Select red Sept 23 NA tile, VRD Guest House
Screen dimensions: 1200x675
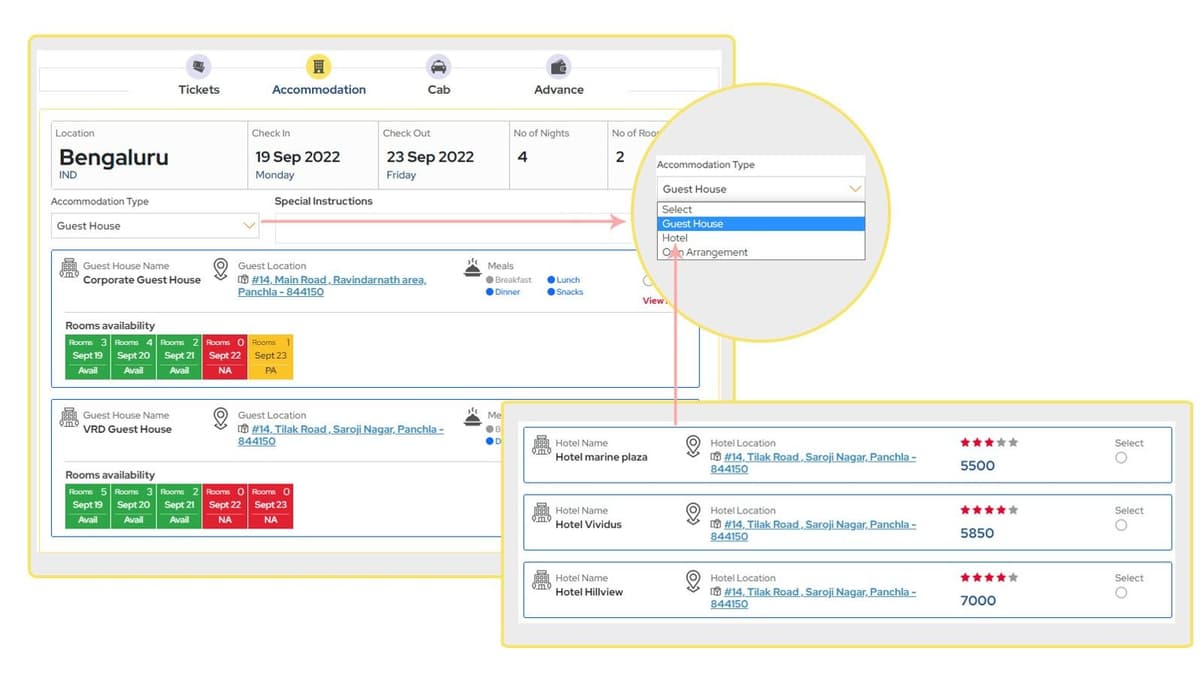(270, 506)
